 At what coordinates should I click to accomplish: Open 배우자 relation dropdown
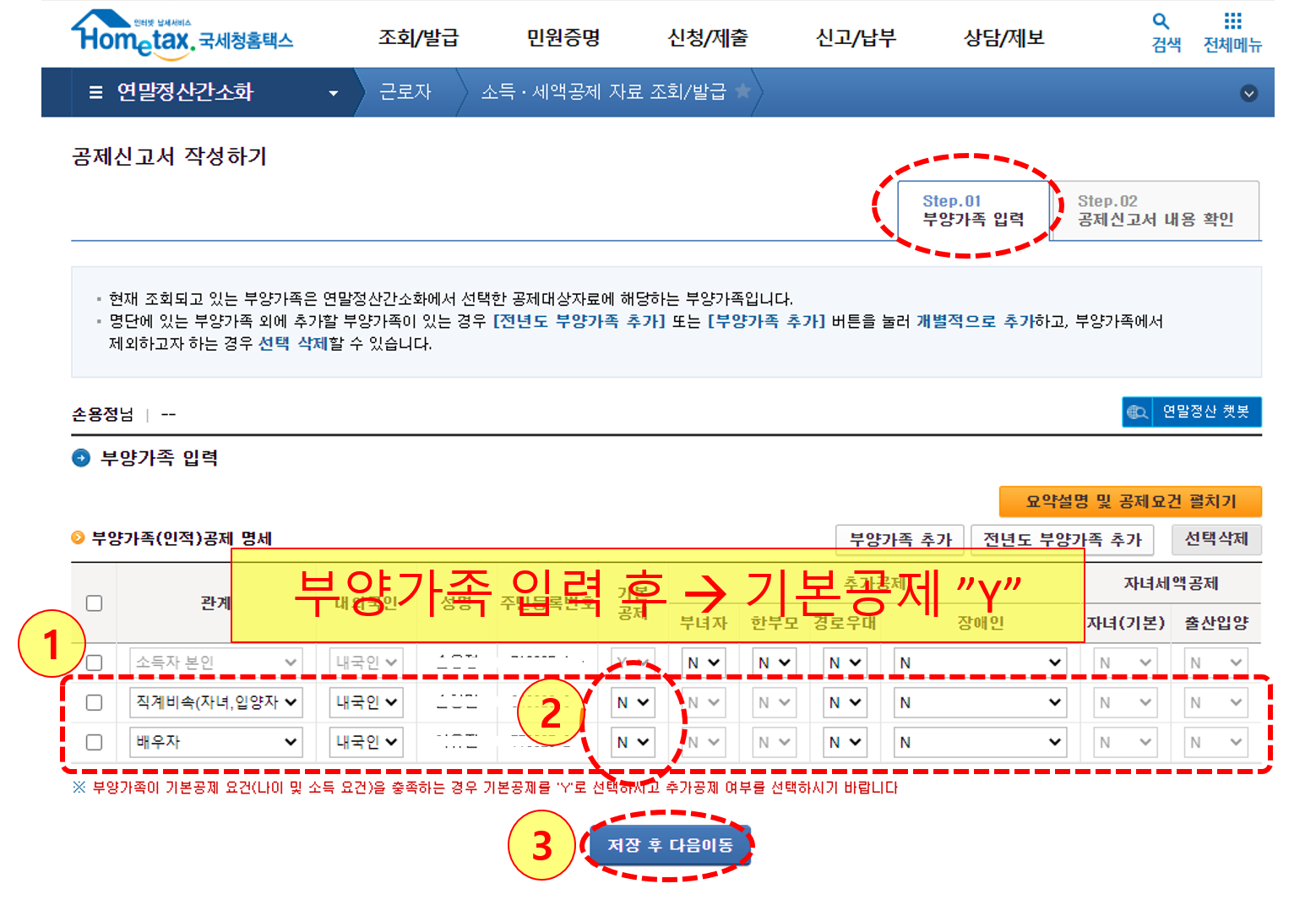tap(216, 742)
